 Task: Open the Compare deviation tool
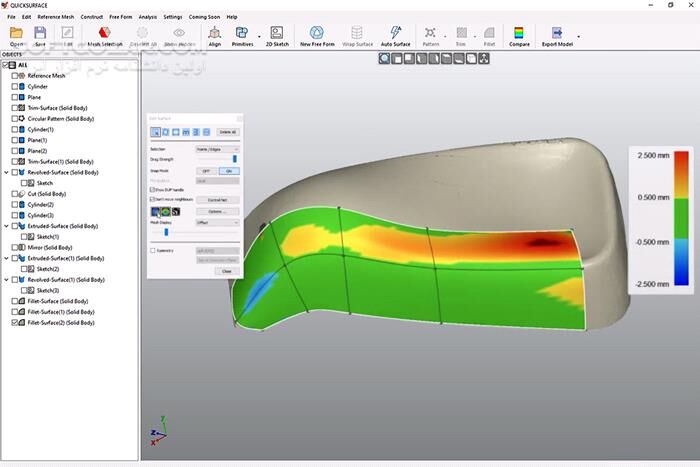tap(519, 35)
